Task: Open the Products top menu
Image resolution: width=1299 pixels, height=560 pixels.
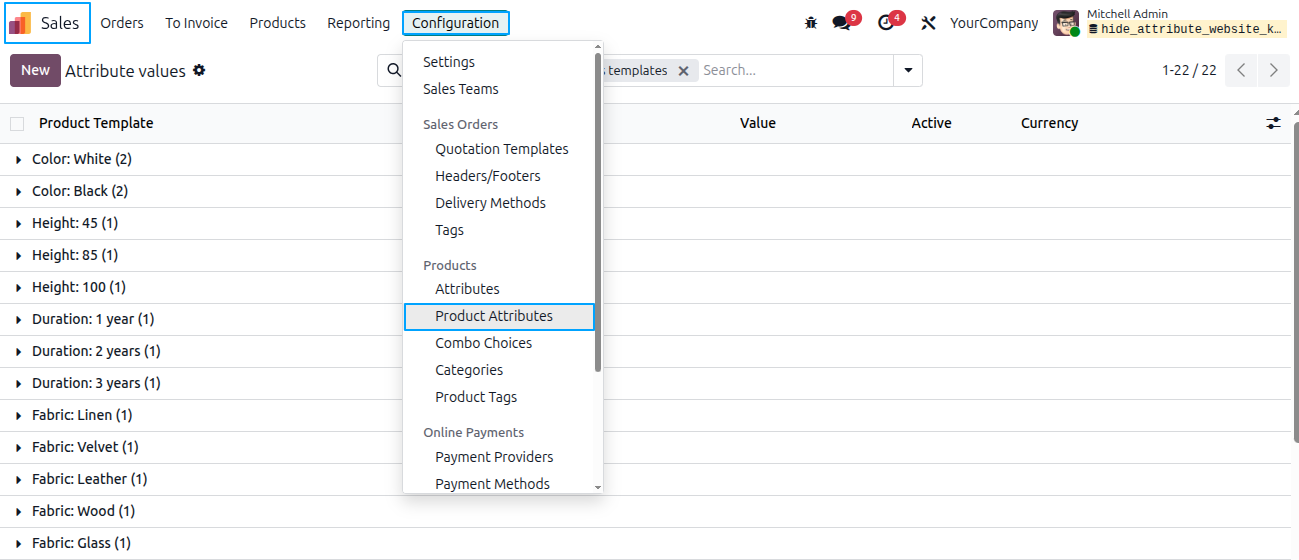Action: [x=278, y=23]
